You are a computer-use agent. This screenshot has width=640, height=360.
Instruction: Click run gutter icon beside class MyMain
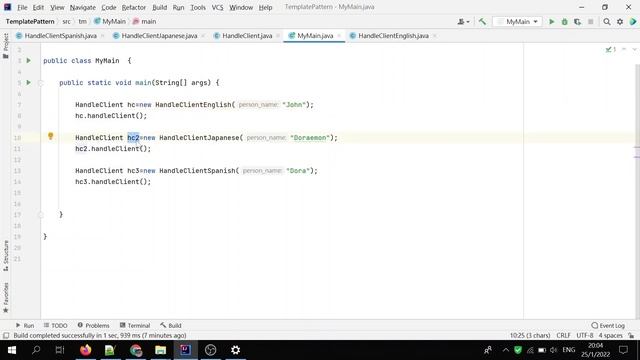[x=29, y=60]
